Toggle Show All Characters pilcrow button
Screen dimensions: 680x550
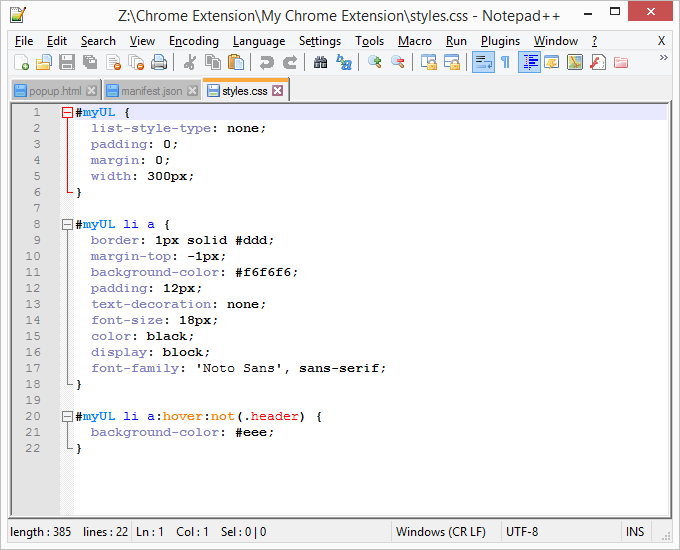click(x=505, y=63)
